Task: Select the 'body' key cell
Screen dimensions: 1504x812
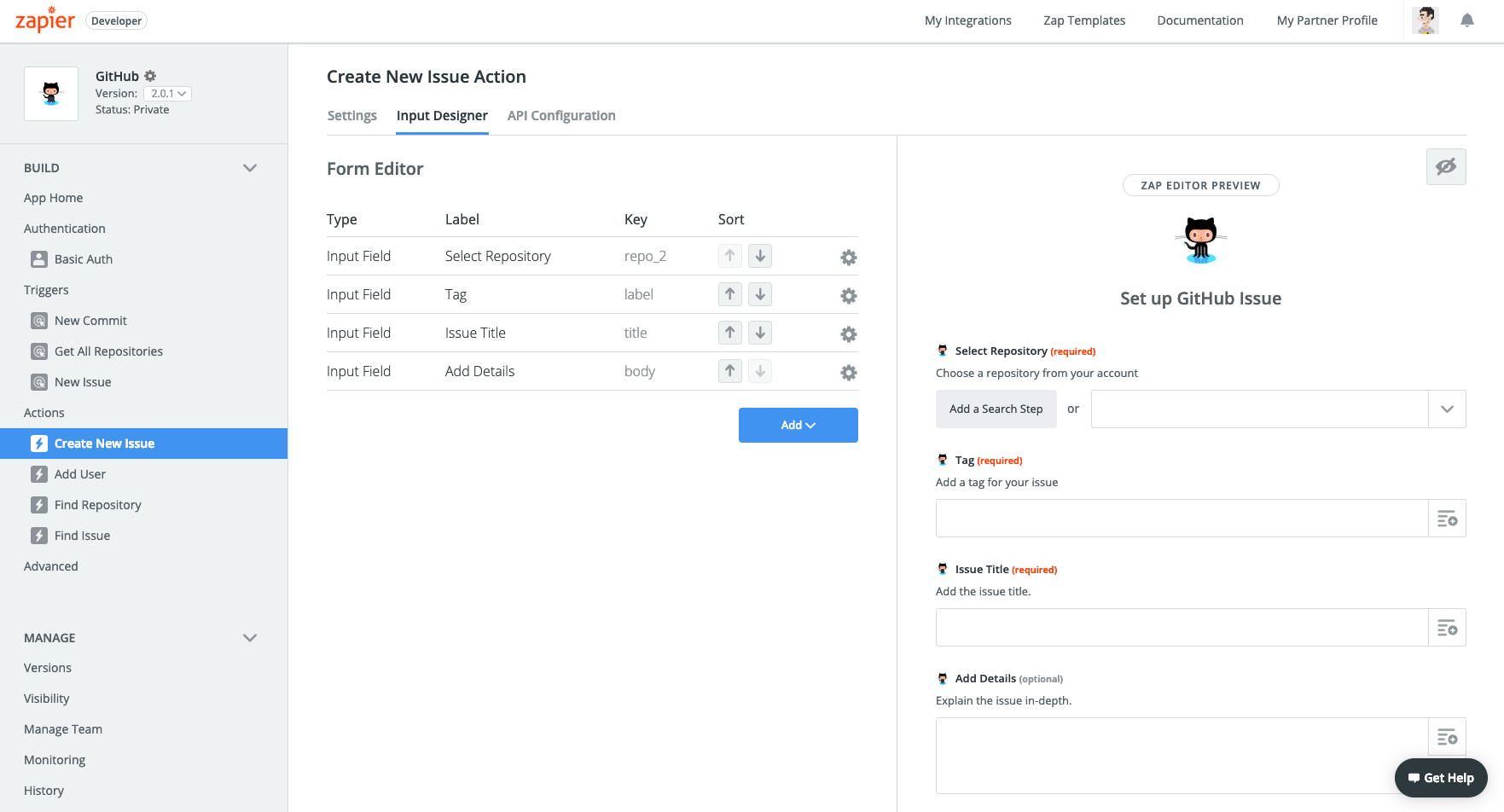Action: (x=640, y=371)
